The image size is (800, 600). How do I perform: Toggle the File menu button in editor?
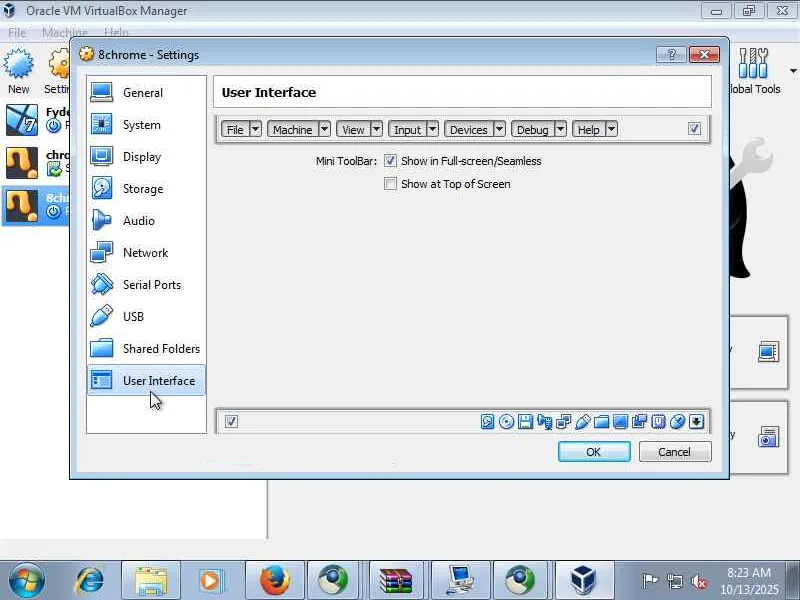235,130
